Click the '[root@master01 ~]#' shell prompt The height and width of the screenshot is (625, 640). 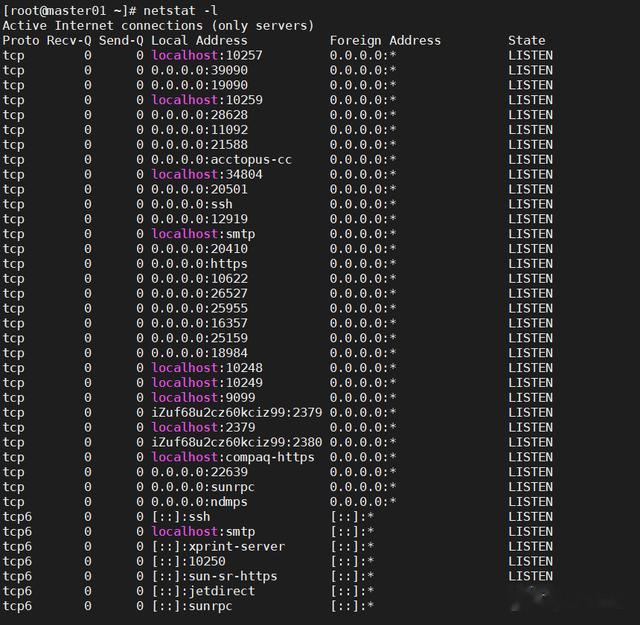pos(69,11)
